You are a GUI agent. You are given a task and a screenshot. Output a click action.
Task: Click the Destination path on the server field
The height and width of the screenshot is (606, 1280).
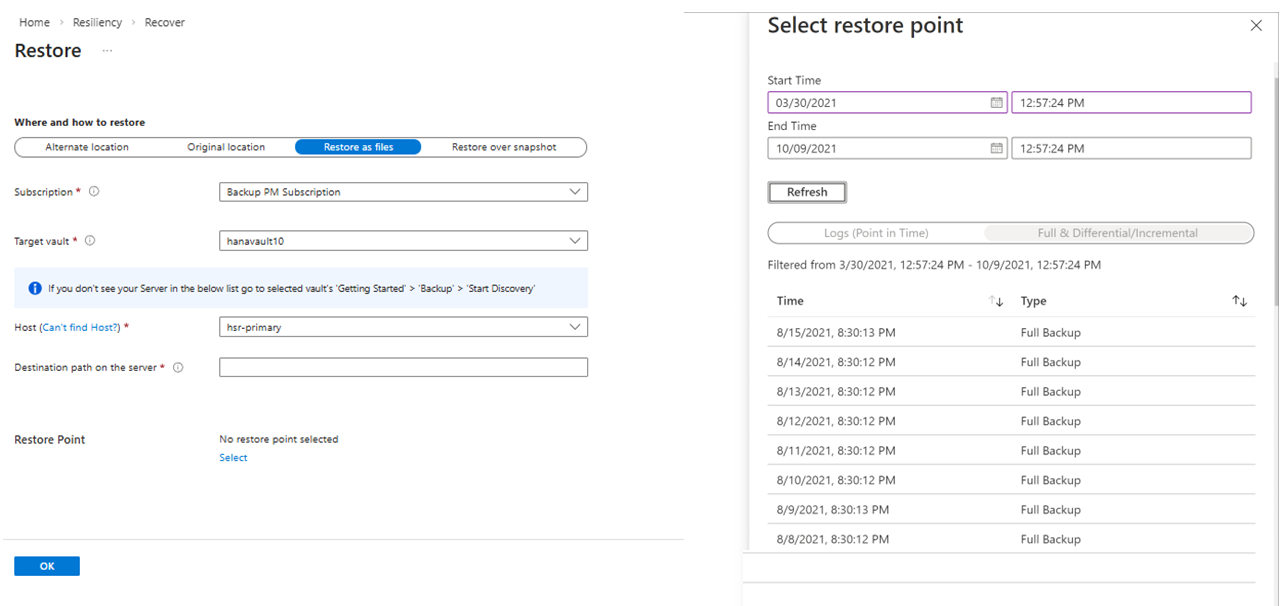(403, 368)
